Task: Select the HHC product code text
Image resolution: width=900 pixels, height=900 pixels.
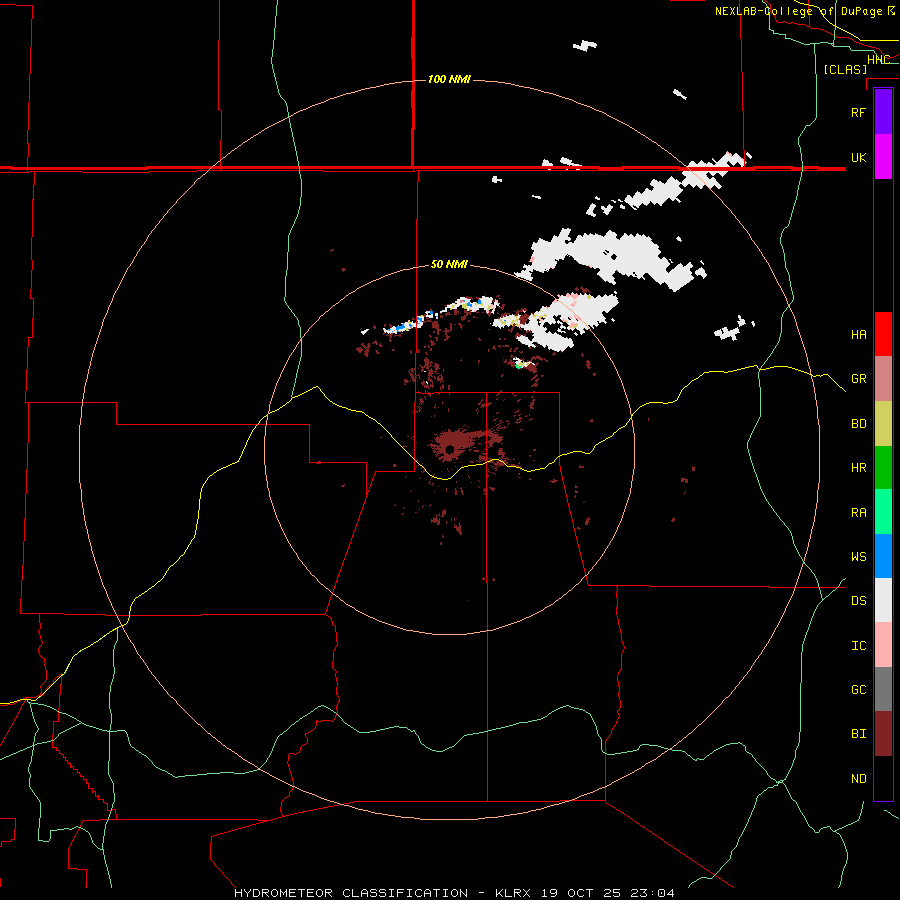Action: click(x=878, y=60)
